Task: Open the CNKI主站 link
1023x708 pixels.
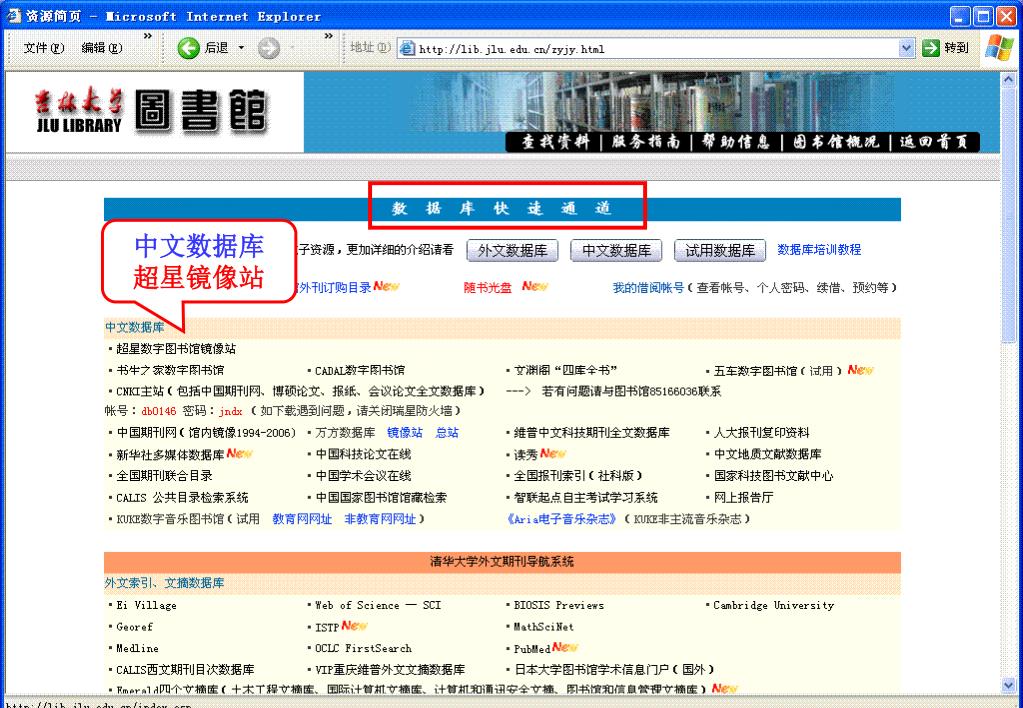Action: [140, 392]
